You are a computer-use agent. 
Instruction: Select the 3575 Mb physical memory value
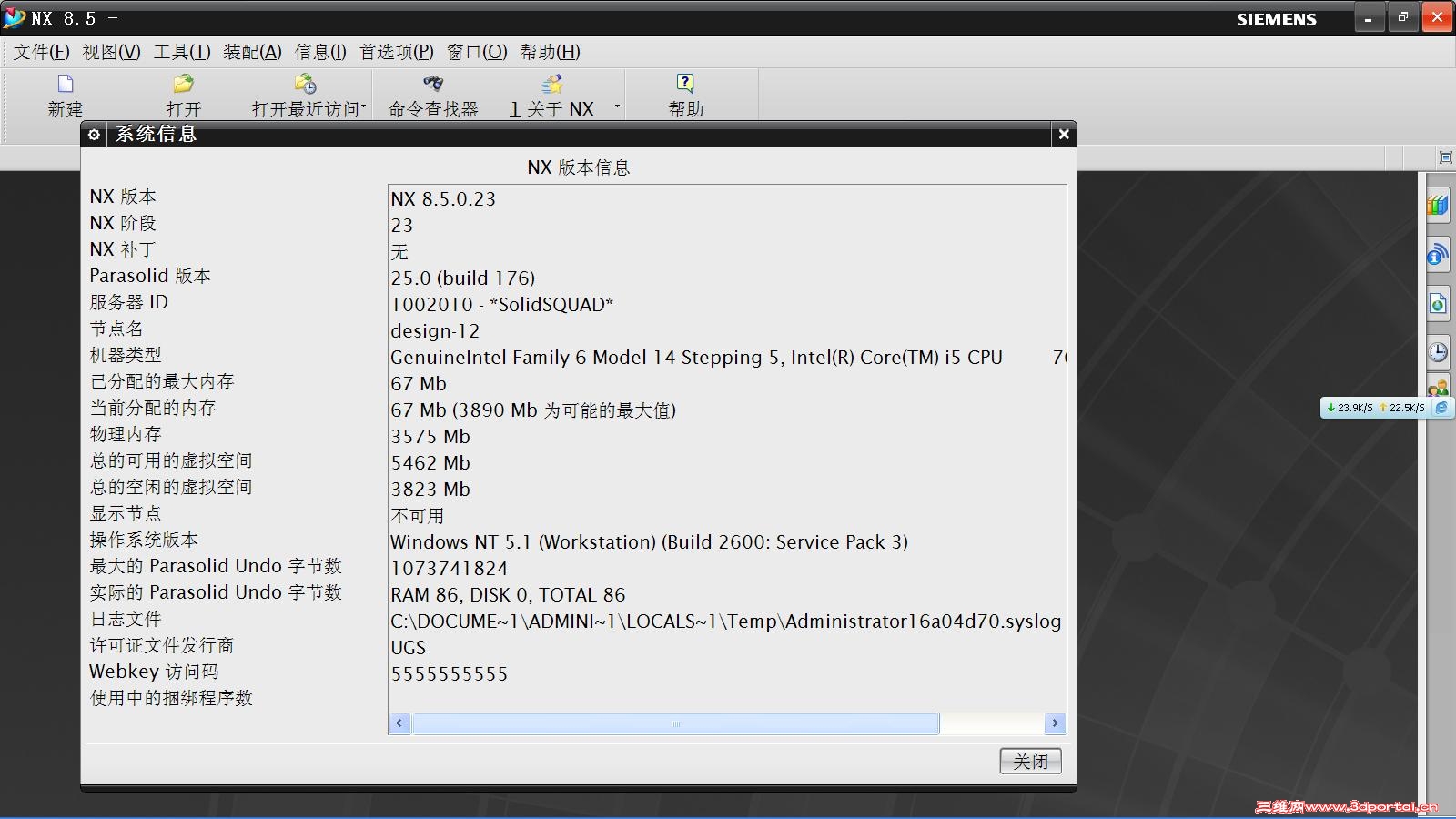coord(430,436)
